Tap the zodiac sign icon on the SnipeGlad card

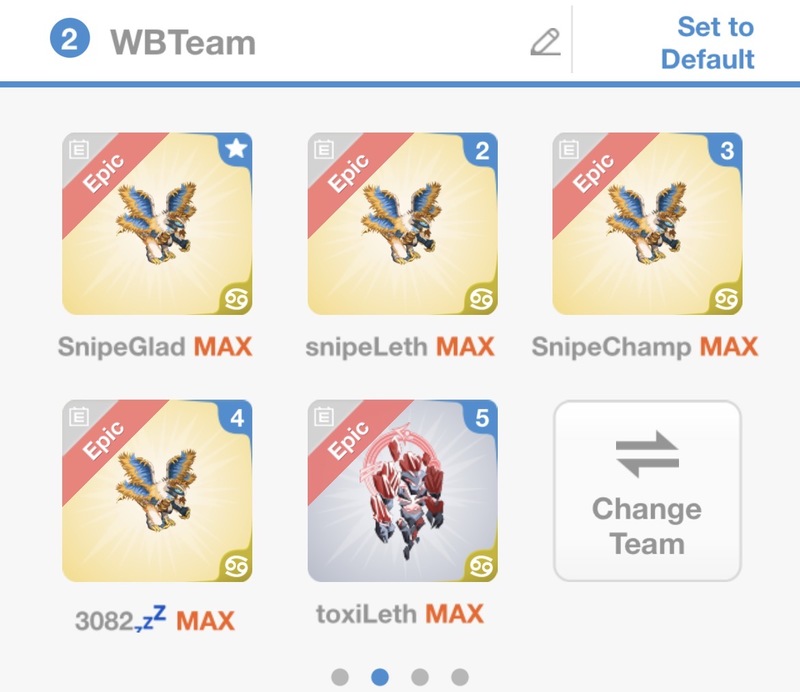point(236,299)
